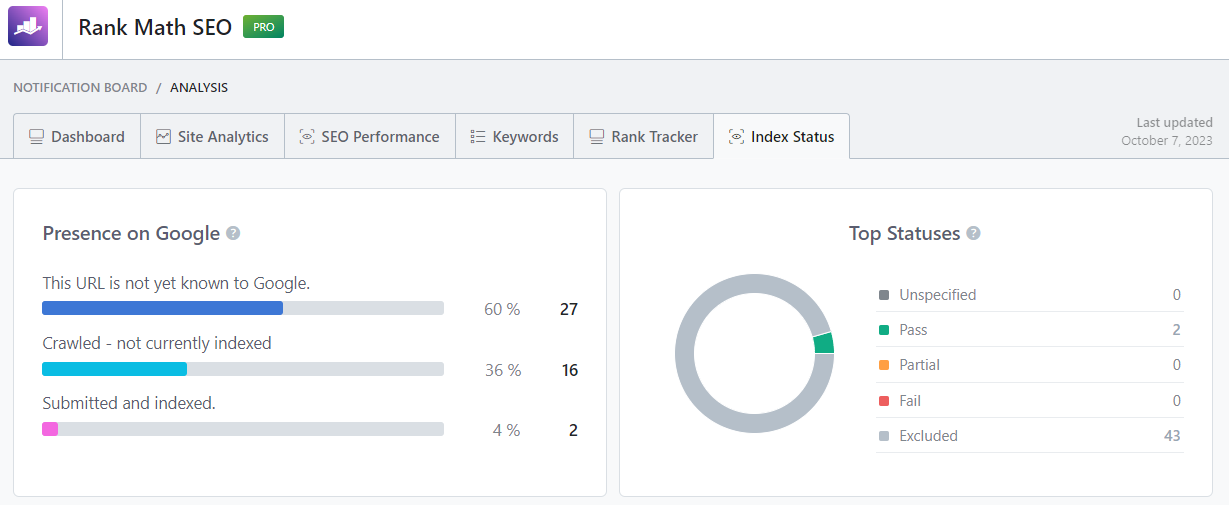Screen dimensions: 1229x505
Task: Select the Index Status tab
Action: (x=781, y=137)
